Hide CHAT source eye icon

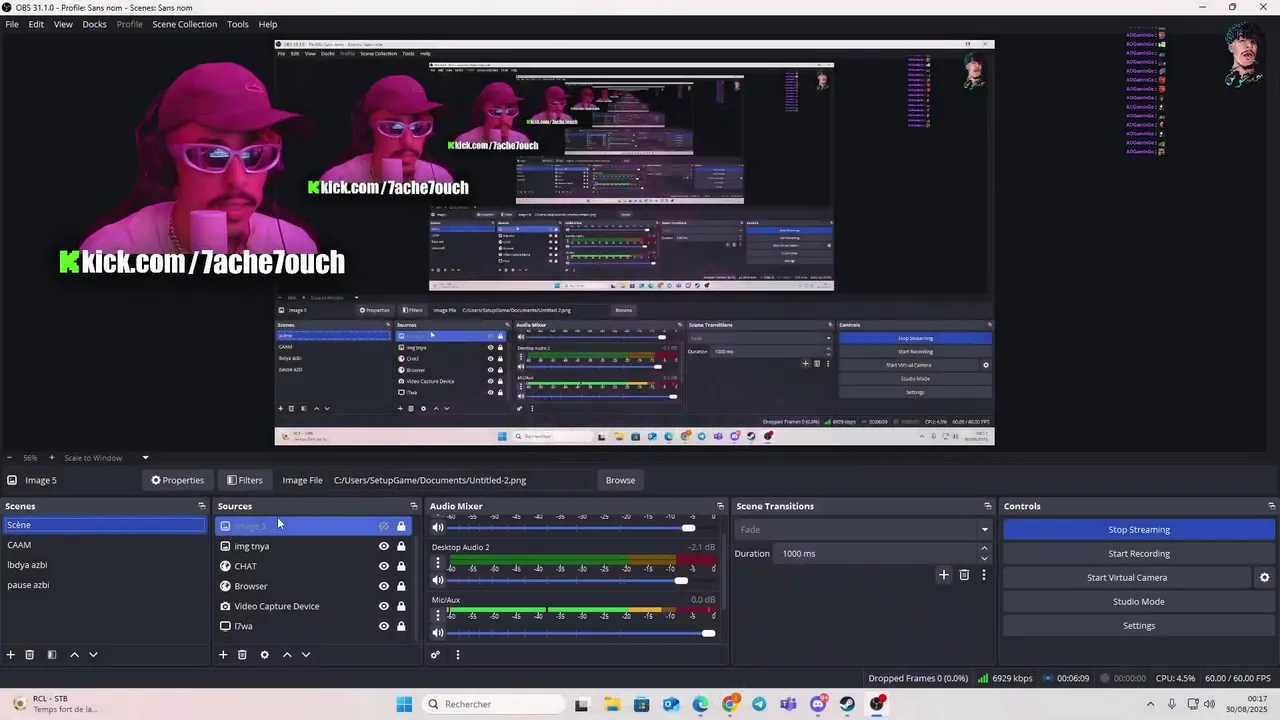383,566
